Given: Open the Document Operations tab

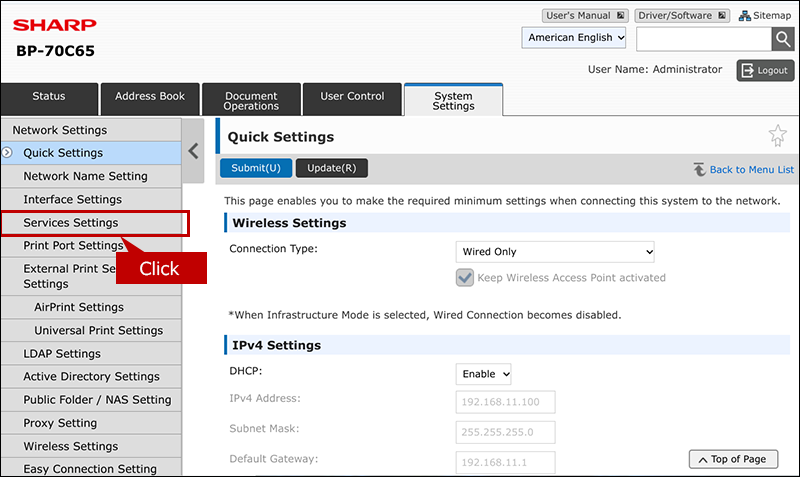Looking at the screenshot, I should tap(251, 99).
